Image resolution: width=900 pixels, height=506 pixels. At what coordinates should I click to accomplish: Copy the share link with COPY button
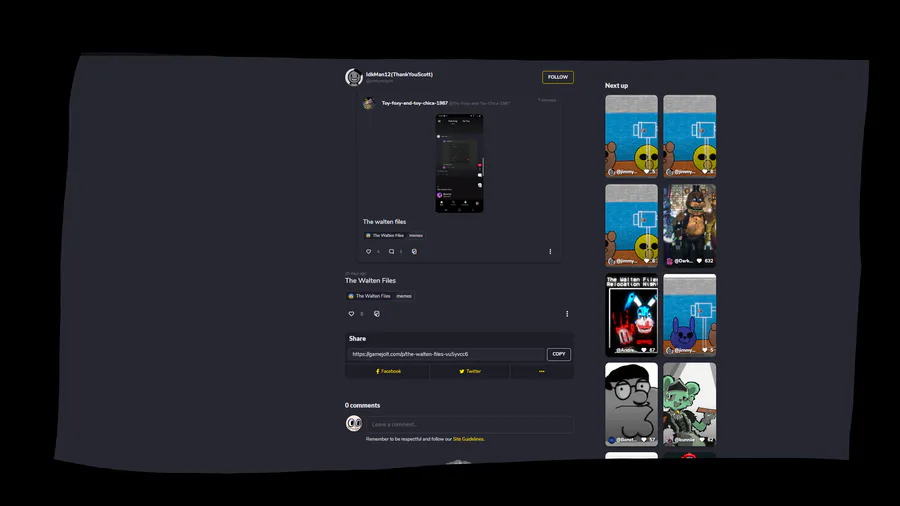[558, 354]
